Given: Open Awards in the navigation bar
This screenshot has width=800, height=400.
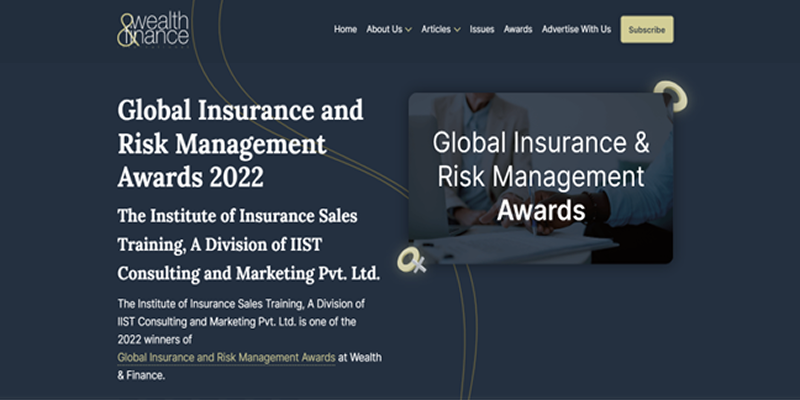Looking at the screenshot, I should pyautogui.click(x=518, y=29).
